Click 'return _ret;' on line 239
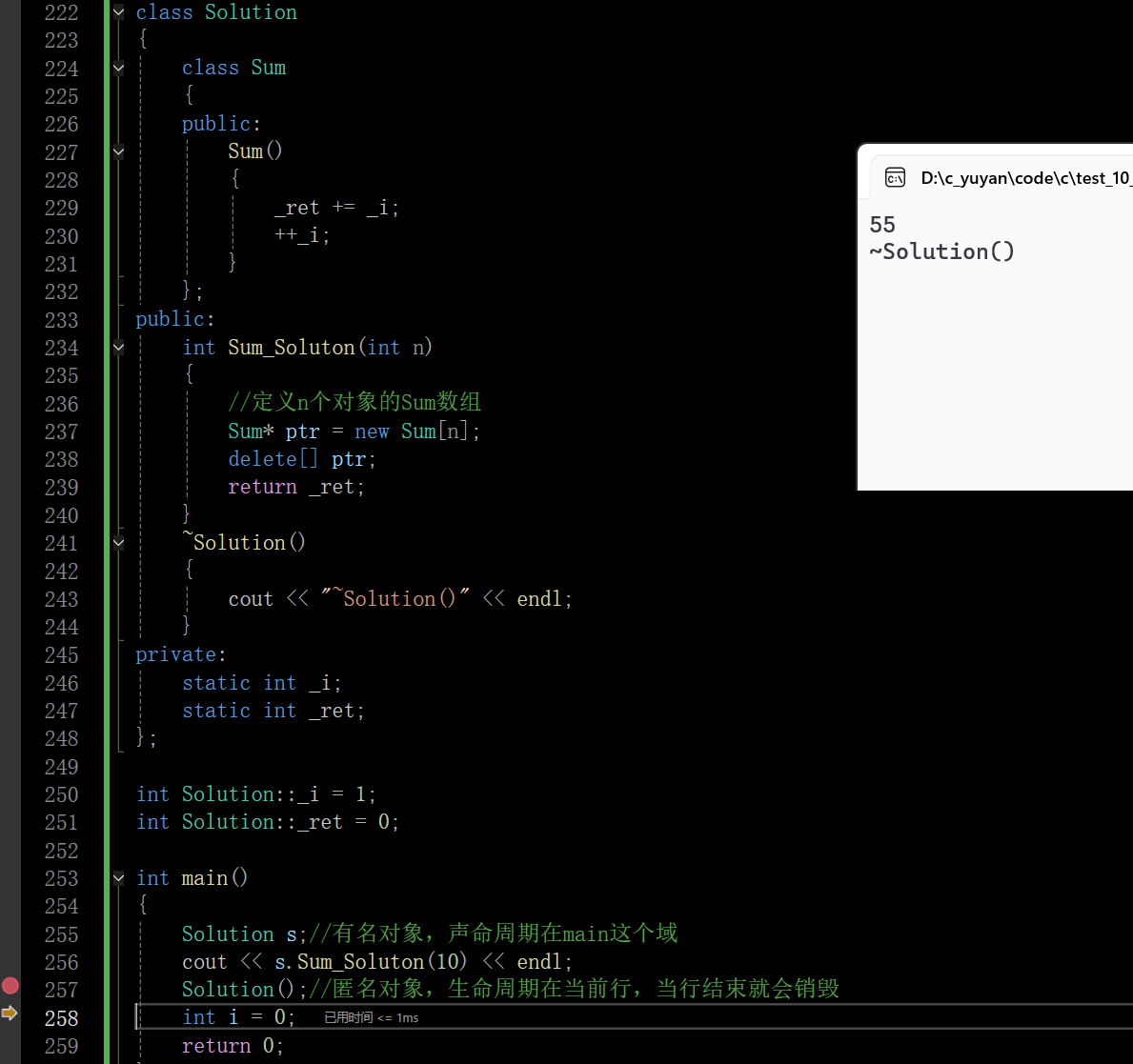 click(295, 487)
